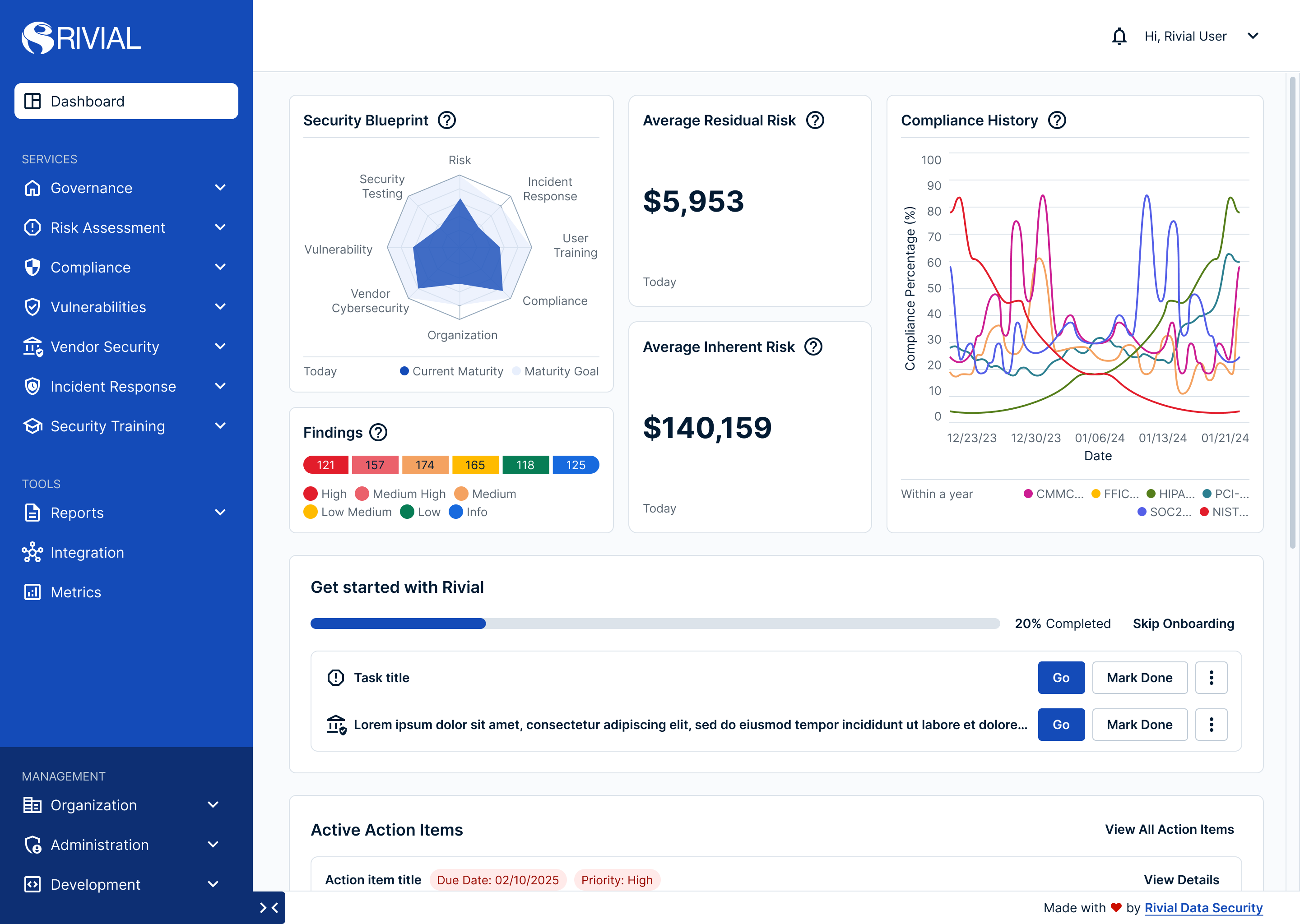Viewport: 1300px width, 924px height.
Task: Open Security Blueprint help icon
Action: coord(447,120)
